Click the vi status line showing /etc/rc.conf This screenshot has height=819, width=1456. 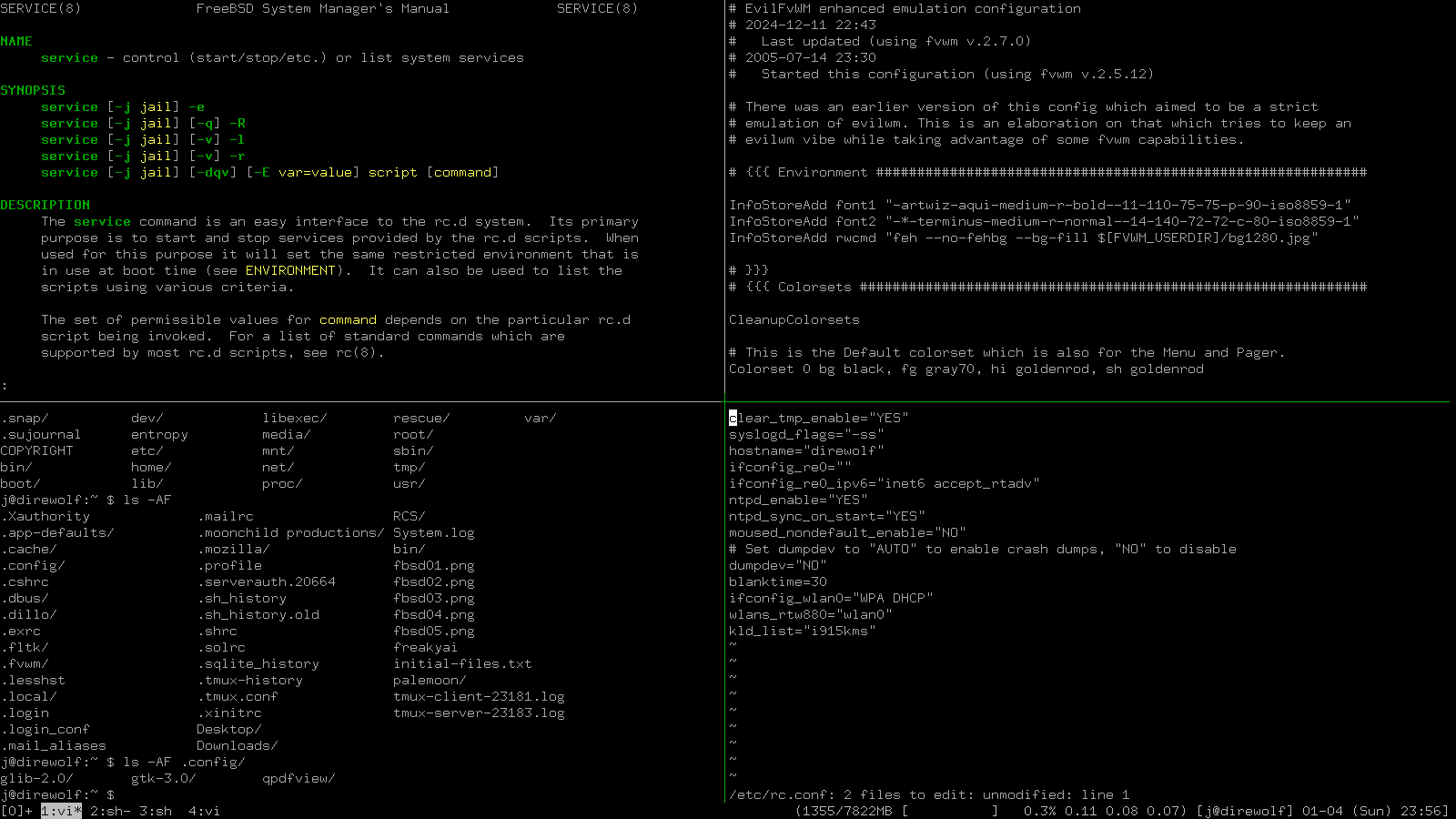(x=928, y=794)
